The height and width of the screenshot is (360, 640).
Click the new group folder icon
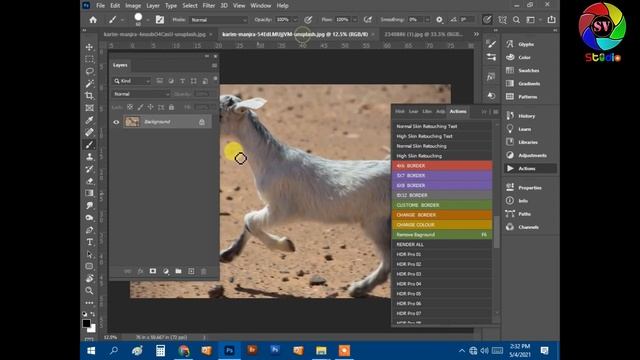point(178,271)
